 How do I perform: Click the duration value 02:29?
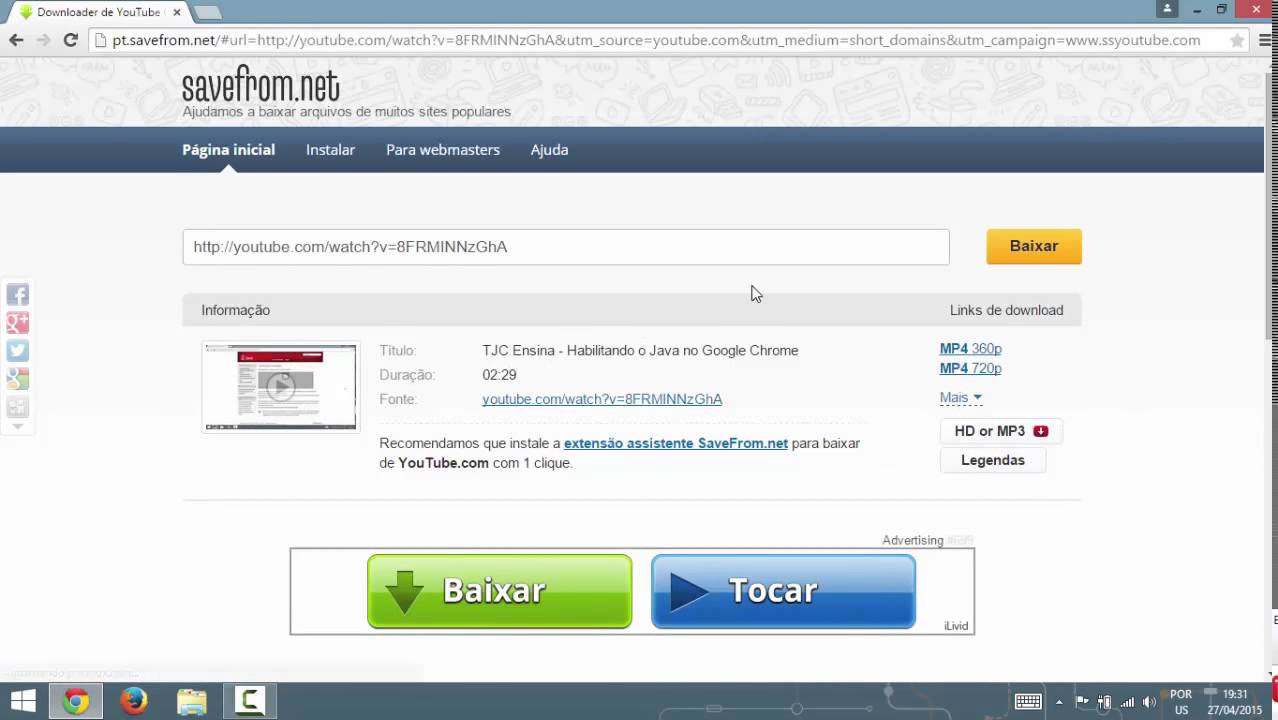pyautogui.click(x=499, y=375)
